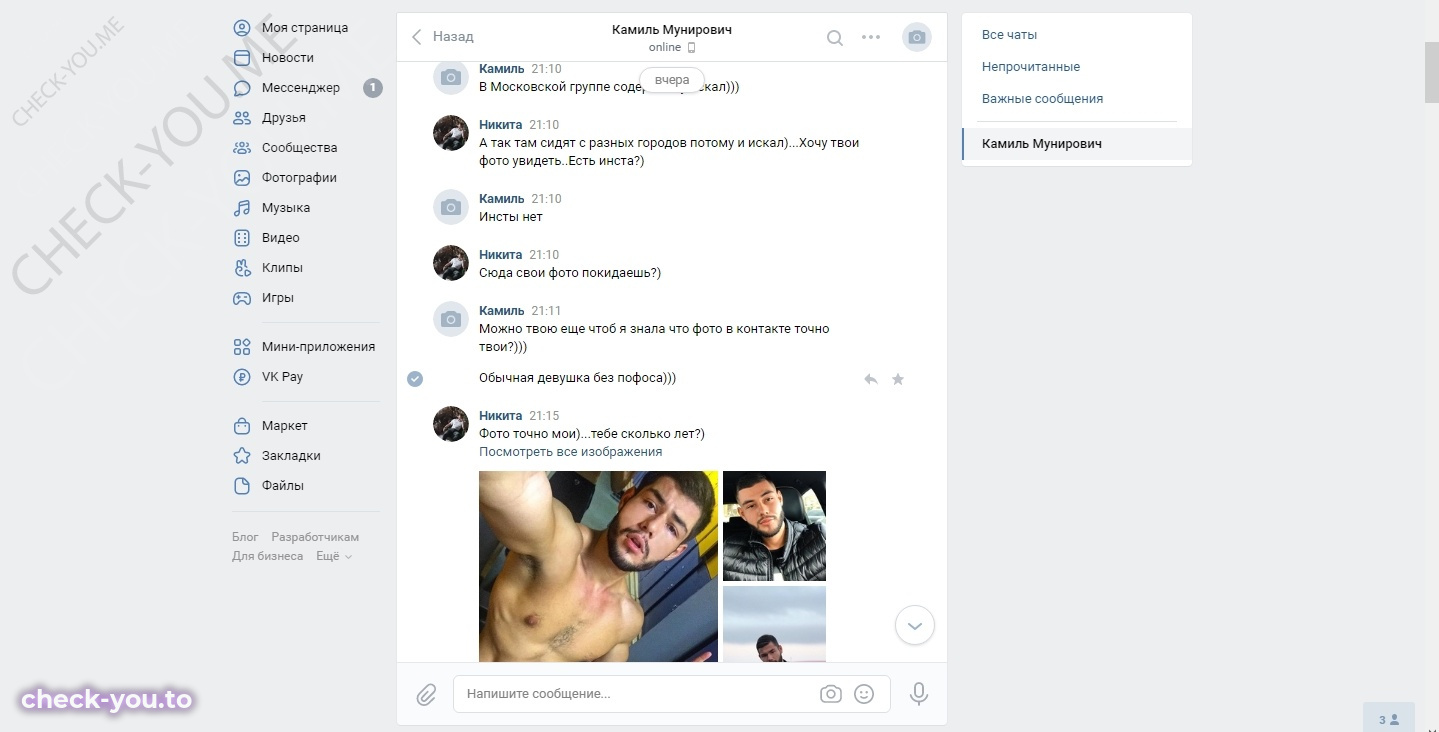Open Никита avatar at 21:15 message
Image resolution: width=1439 pixels, height=732 pixels.
point(451,424)
